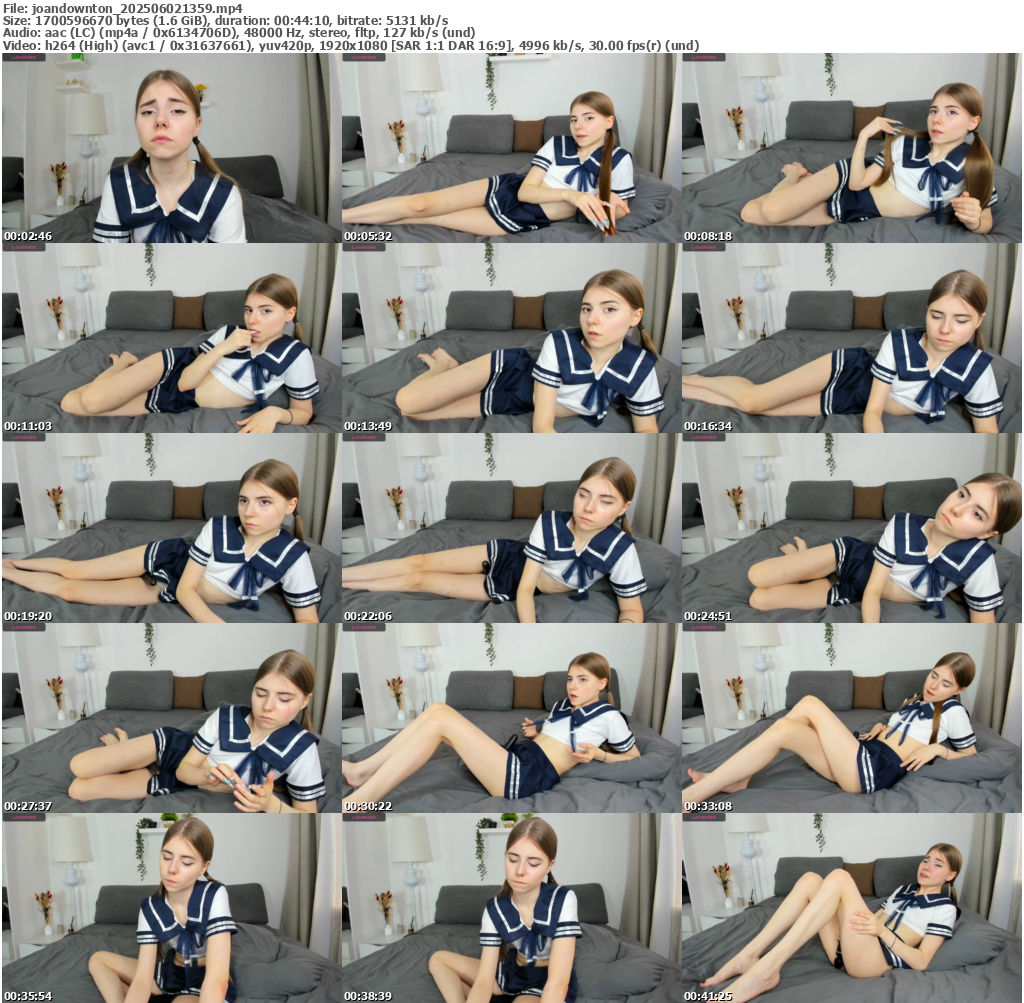
Task: Select the thumbnail timestamped 00:02:46
Action: pos(171,148)
